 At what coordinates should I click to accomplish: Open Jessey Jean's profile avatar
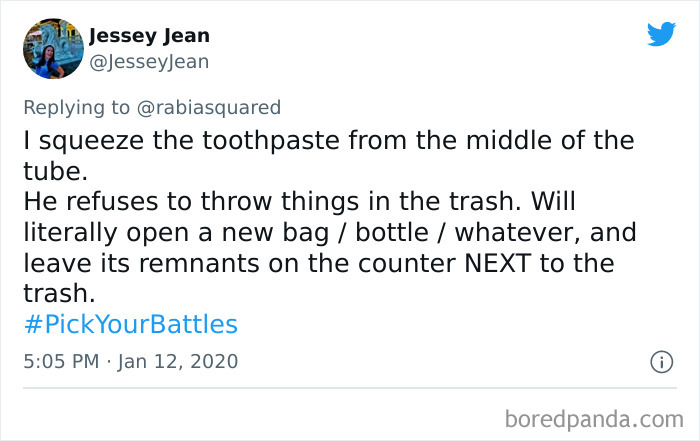(x=52, y=48)
